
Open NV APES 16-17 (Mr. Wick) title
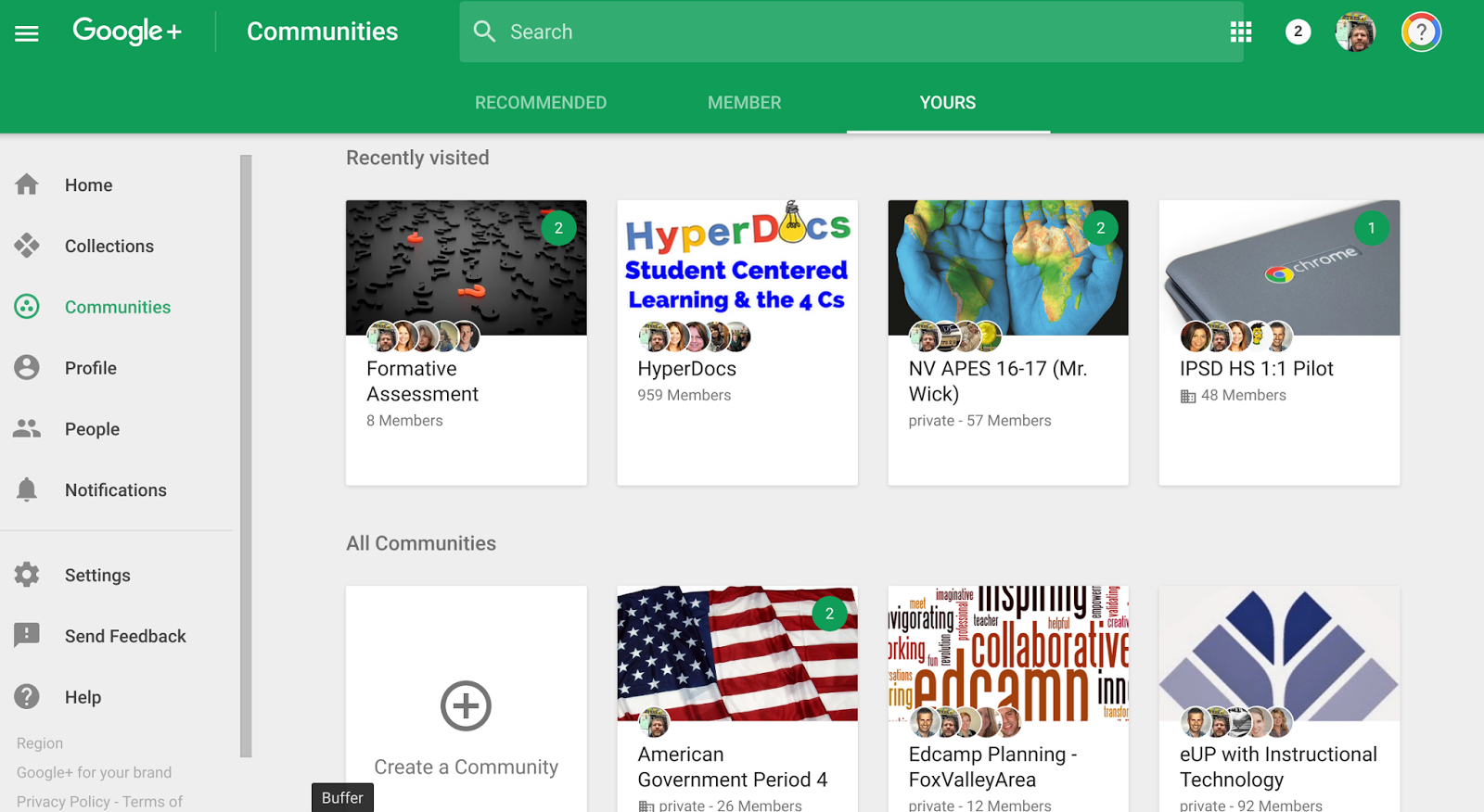[998, 381]
